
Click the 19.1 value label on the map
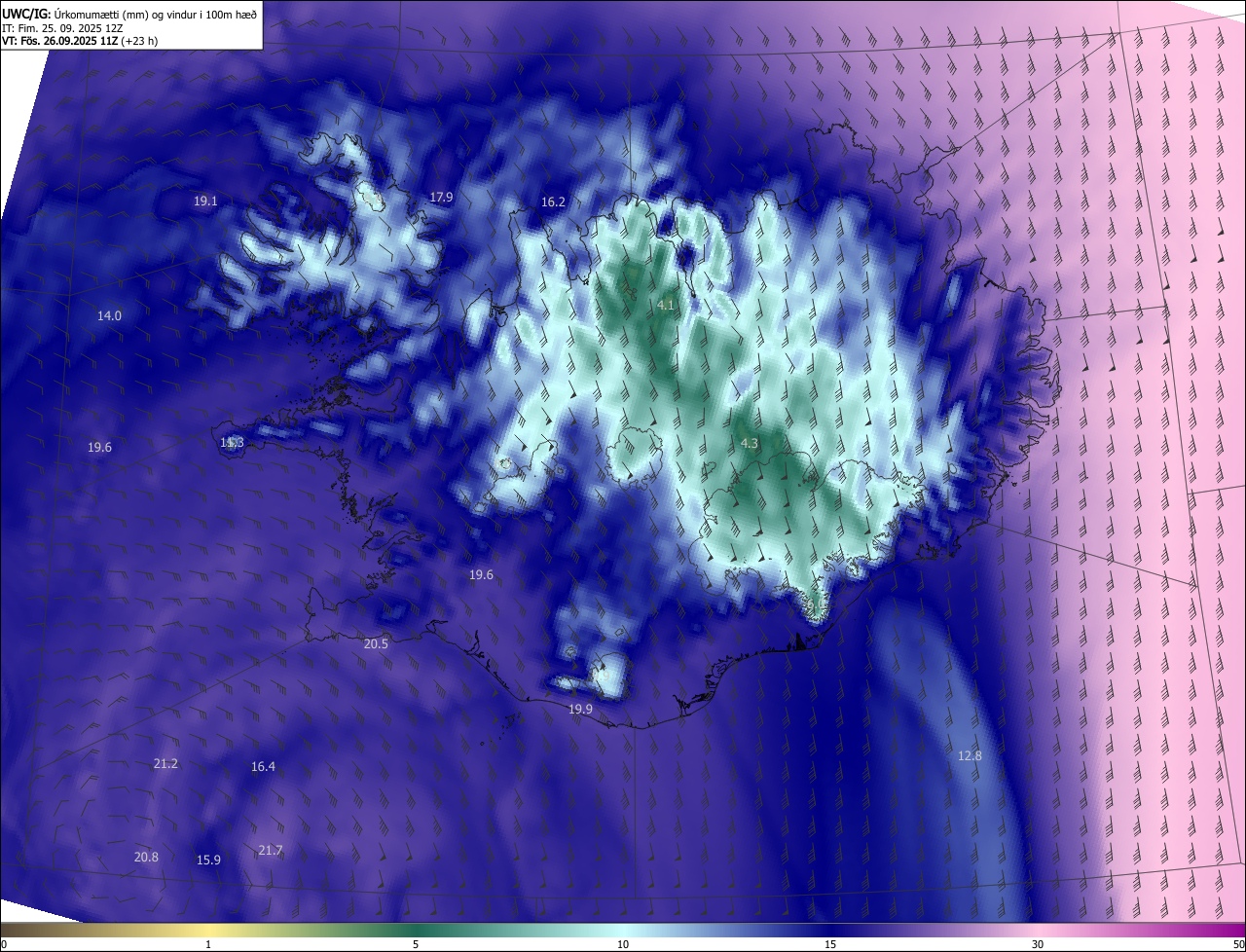coord(205,201)
